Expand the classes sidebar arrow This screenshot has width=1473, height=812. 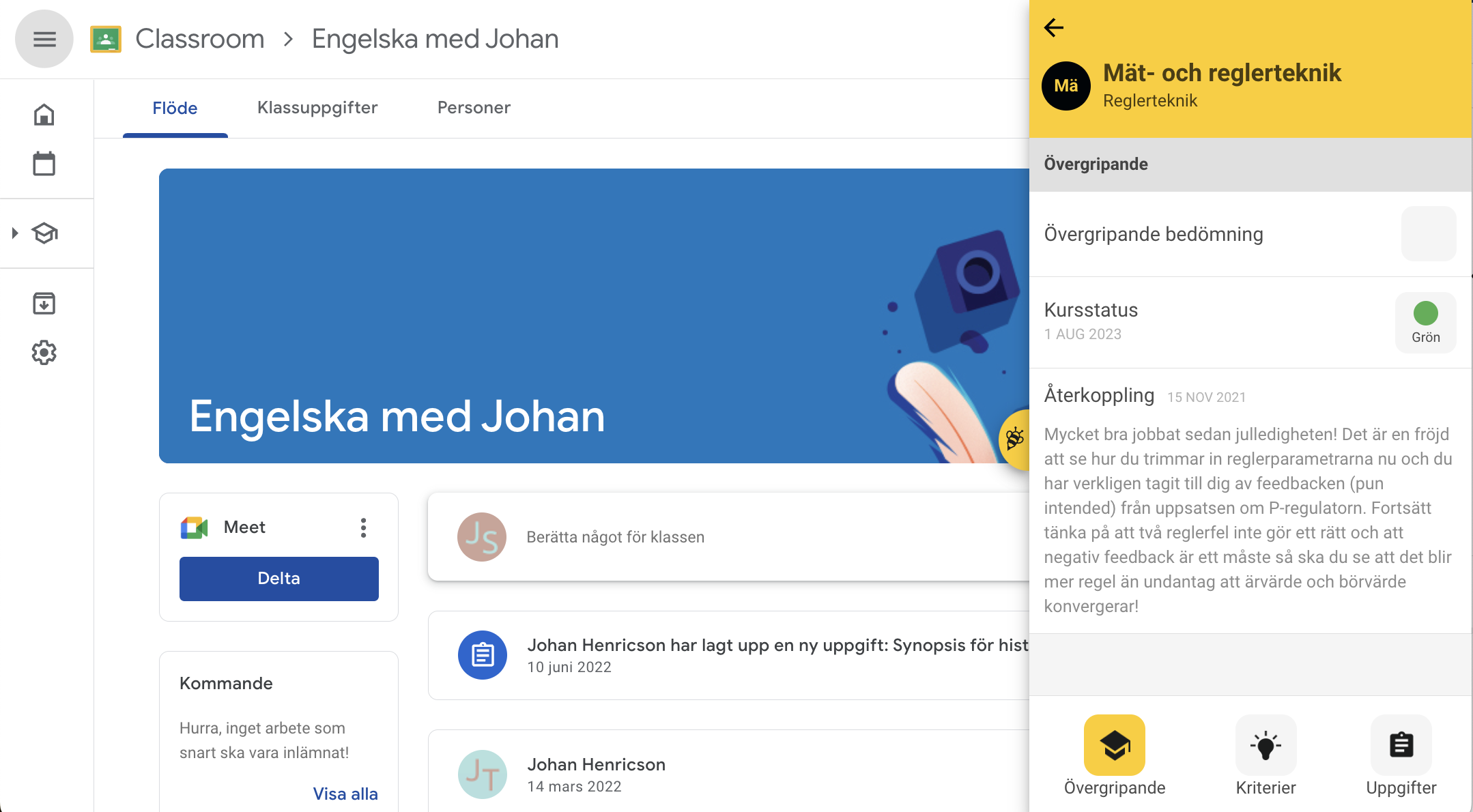tap(14, 233)
